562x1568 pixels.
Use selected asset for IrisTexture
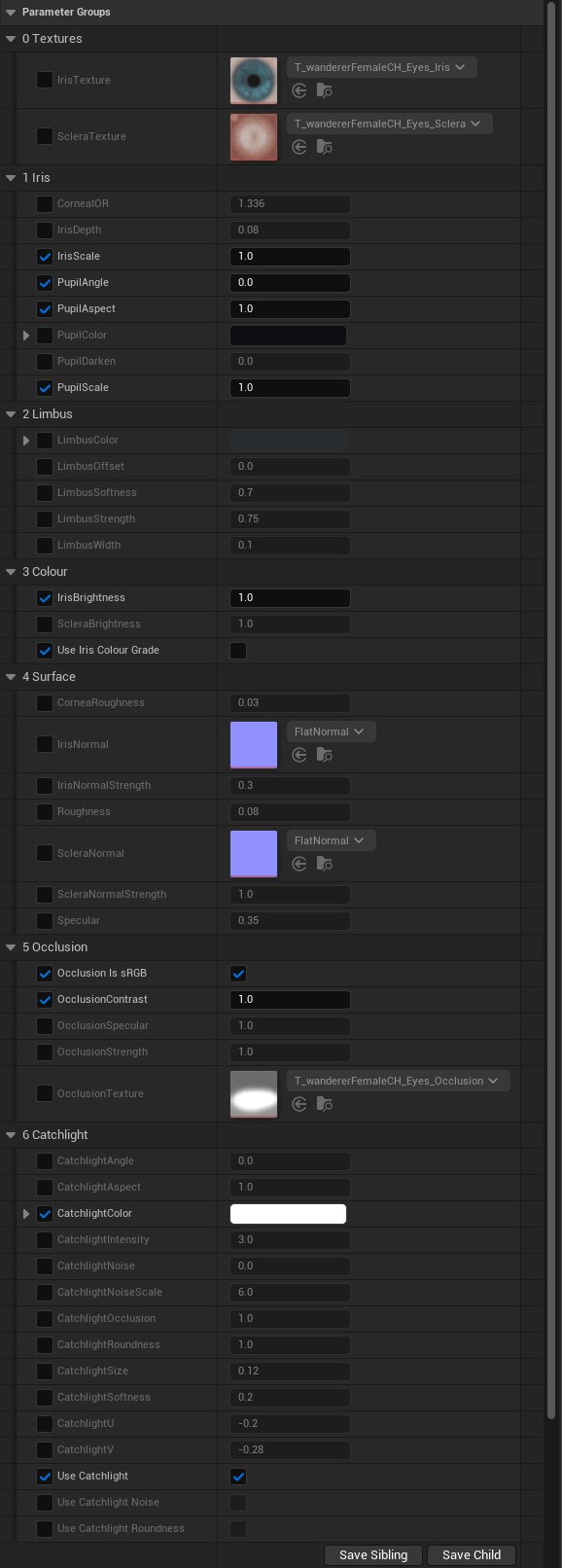299,90
